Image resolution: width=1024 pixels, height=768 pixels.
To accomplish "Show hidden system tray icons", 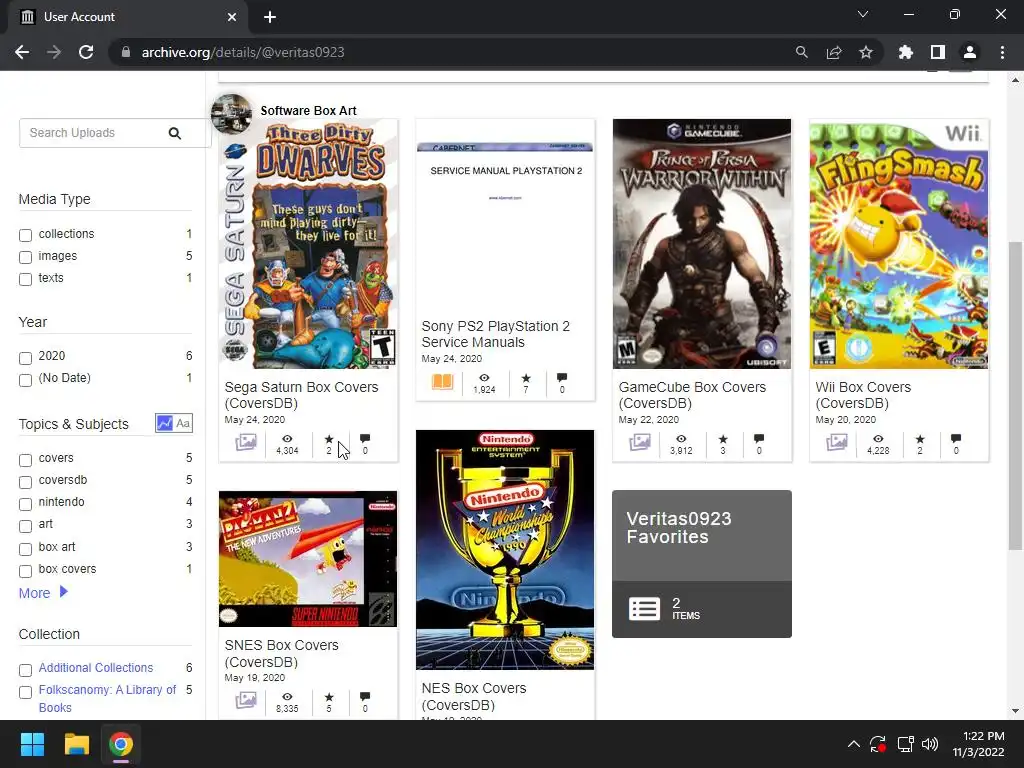I will (854, 744).
